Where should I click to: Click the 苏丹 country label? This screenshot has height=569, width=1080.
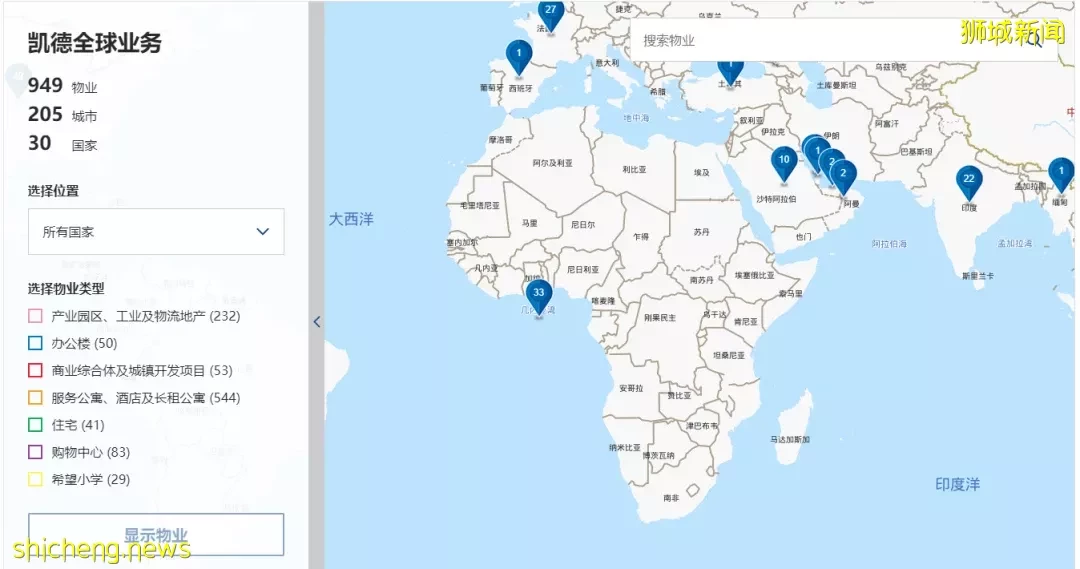click(x=702, y=232)
